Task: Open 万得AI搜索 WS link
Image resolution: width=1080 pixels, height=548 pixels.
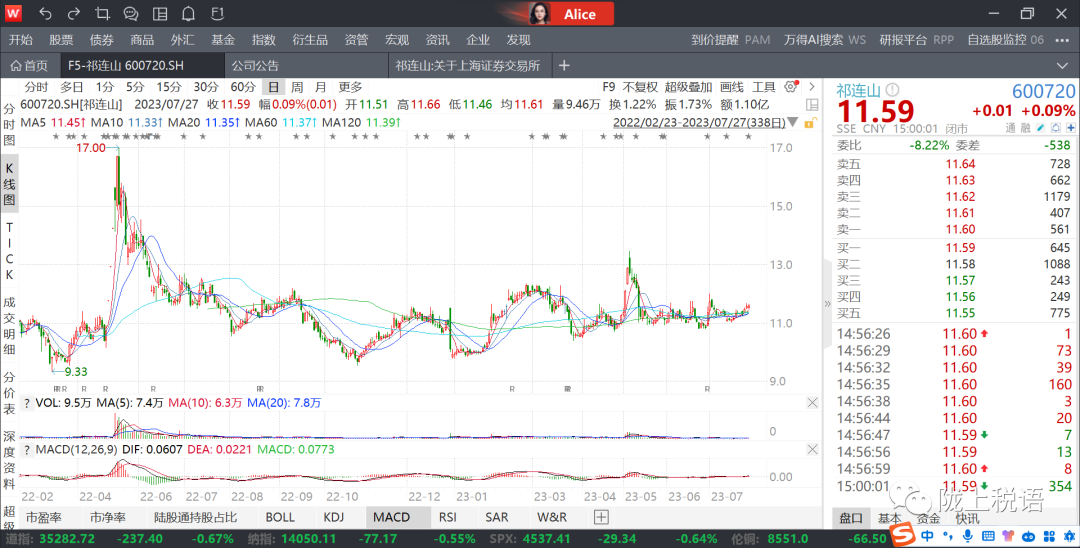Action: [825, 40]
